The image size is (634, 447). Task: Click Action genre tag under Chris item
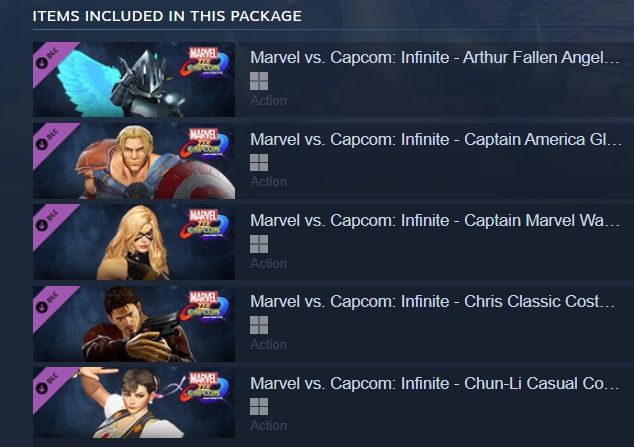tap(268, 344)
